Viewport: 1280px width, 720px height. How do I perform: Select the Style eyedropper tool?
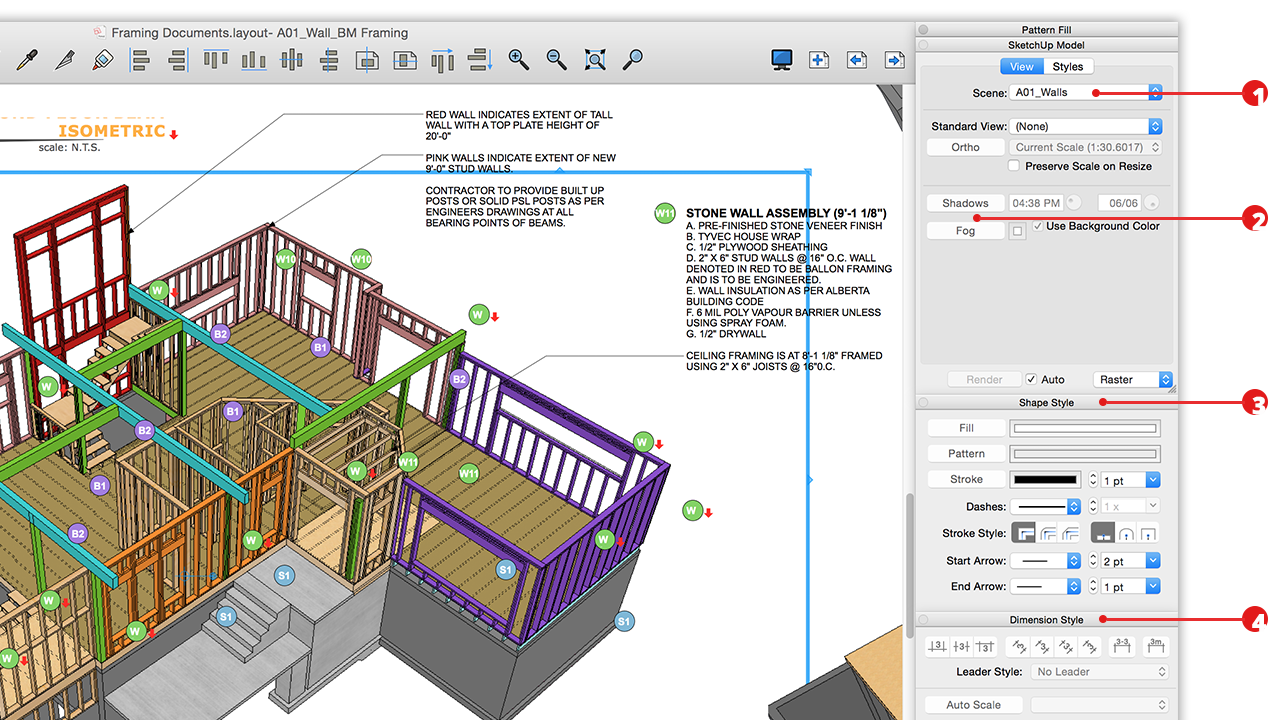(27, 59)
